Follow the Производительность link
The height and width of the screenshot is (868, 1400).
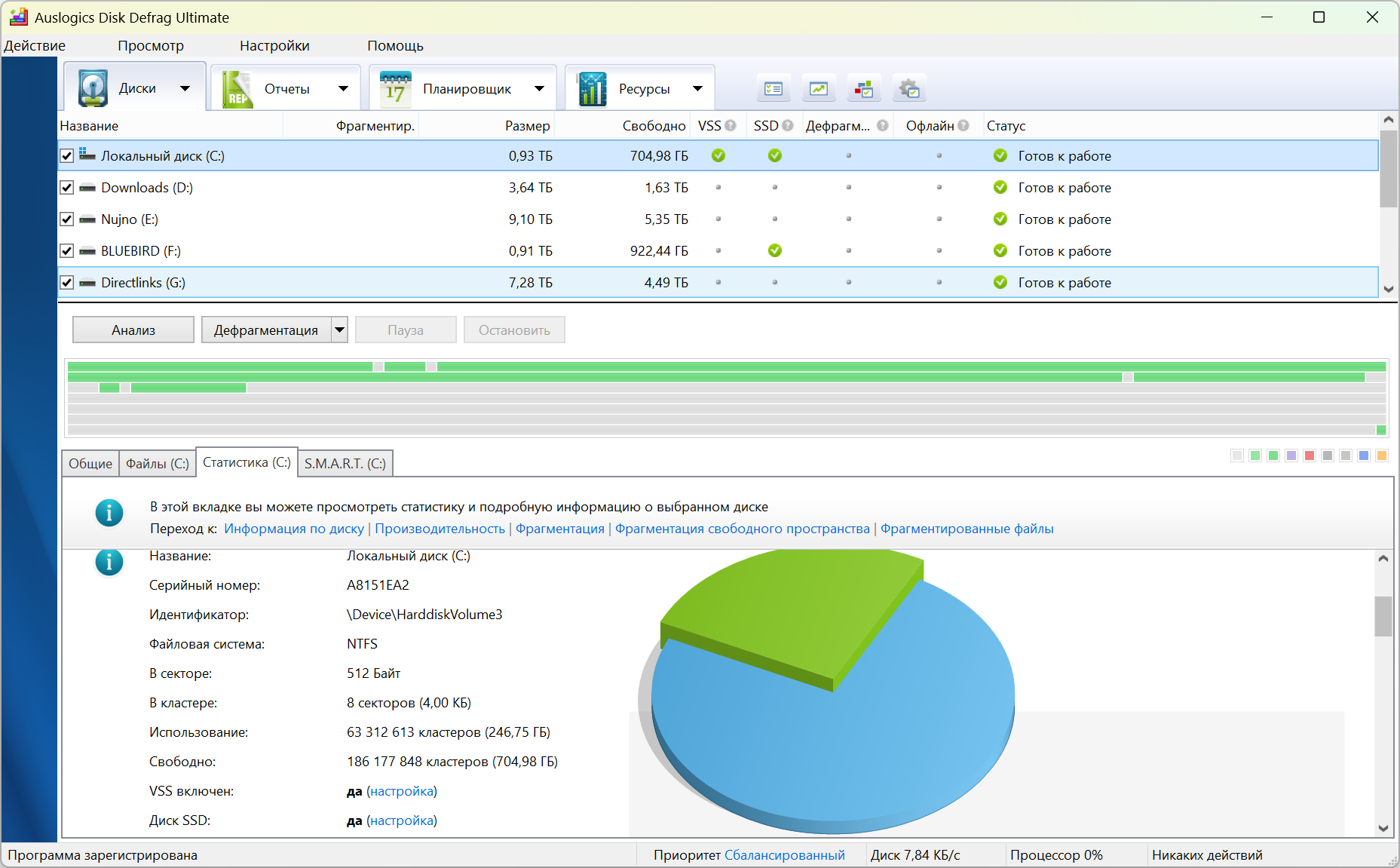pyautogui.click(x=440, y=529)
